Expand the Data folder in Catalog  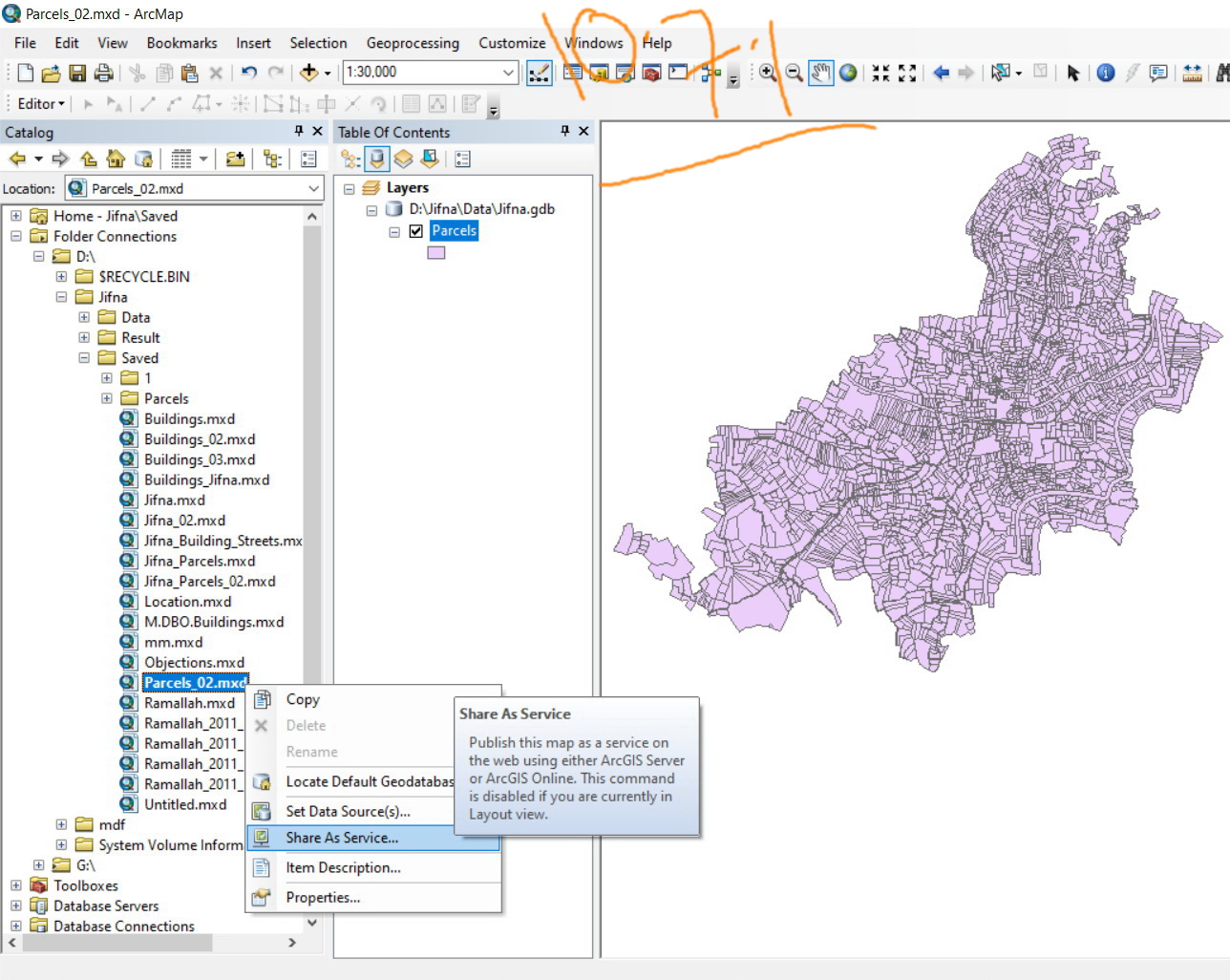(x=84, y=317)
